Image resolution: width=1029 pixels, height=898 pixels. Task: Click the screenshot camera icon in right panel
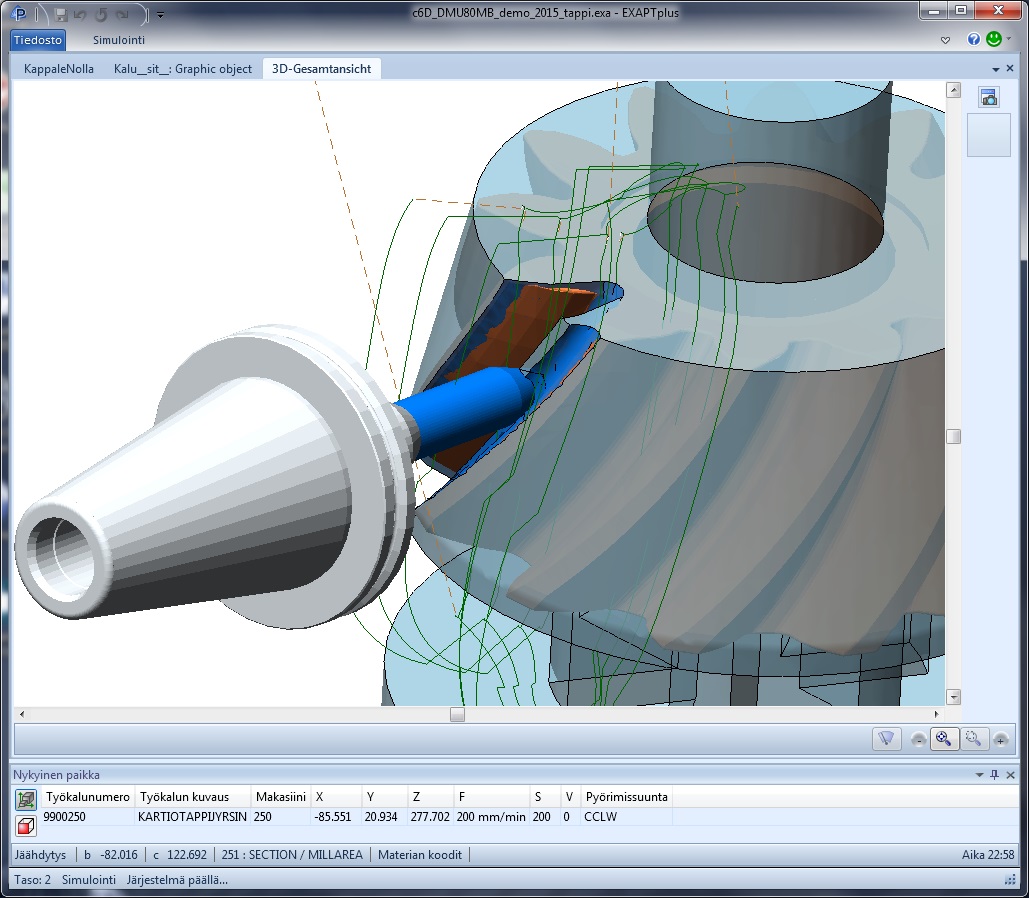pyautogui.click(x=989, y=97)
